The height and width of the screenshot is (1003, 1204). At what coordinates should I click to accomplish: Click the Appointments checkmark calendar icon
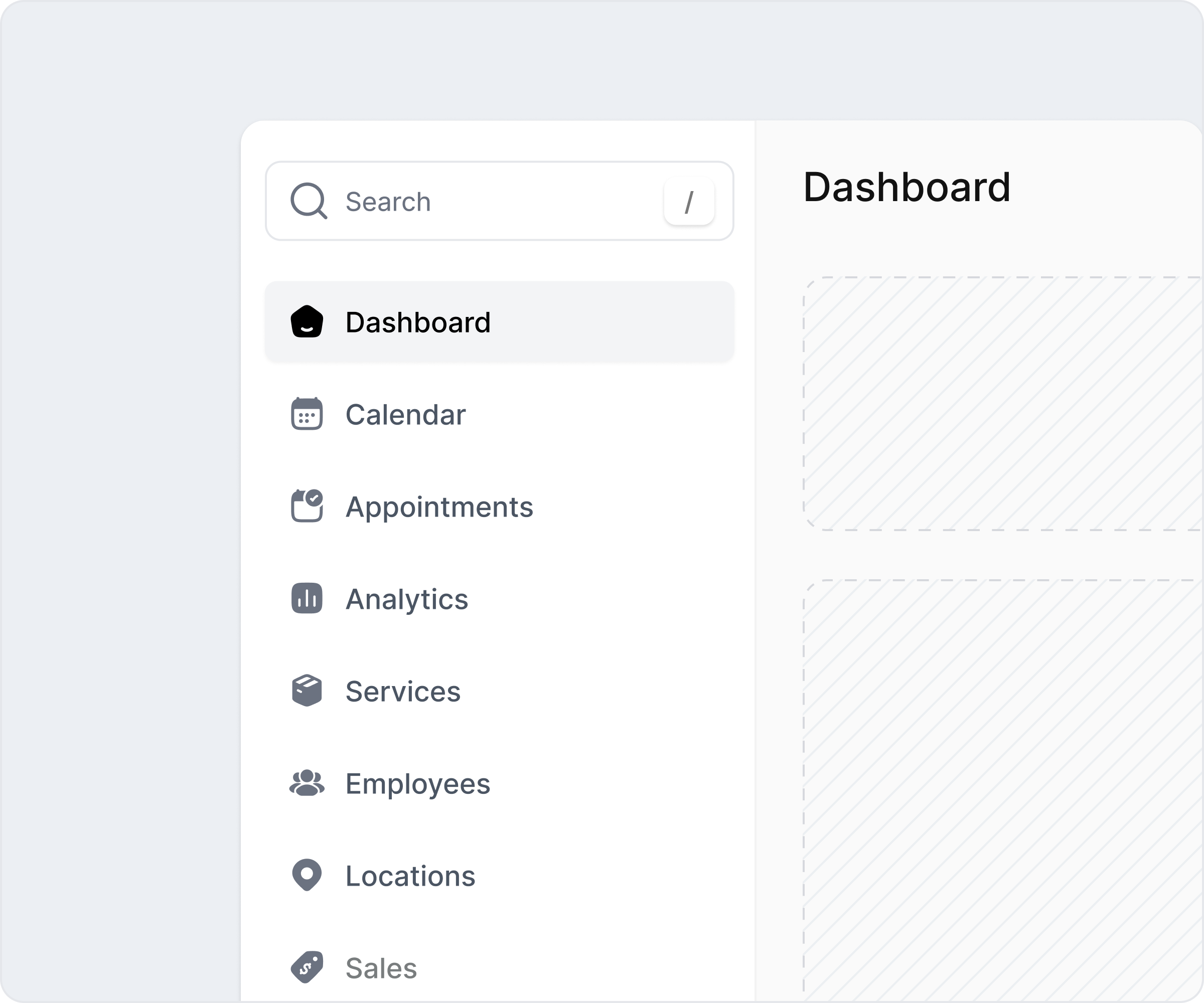coord(307,506)
